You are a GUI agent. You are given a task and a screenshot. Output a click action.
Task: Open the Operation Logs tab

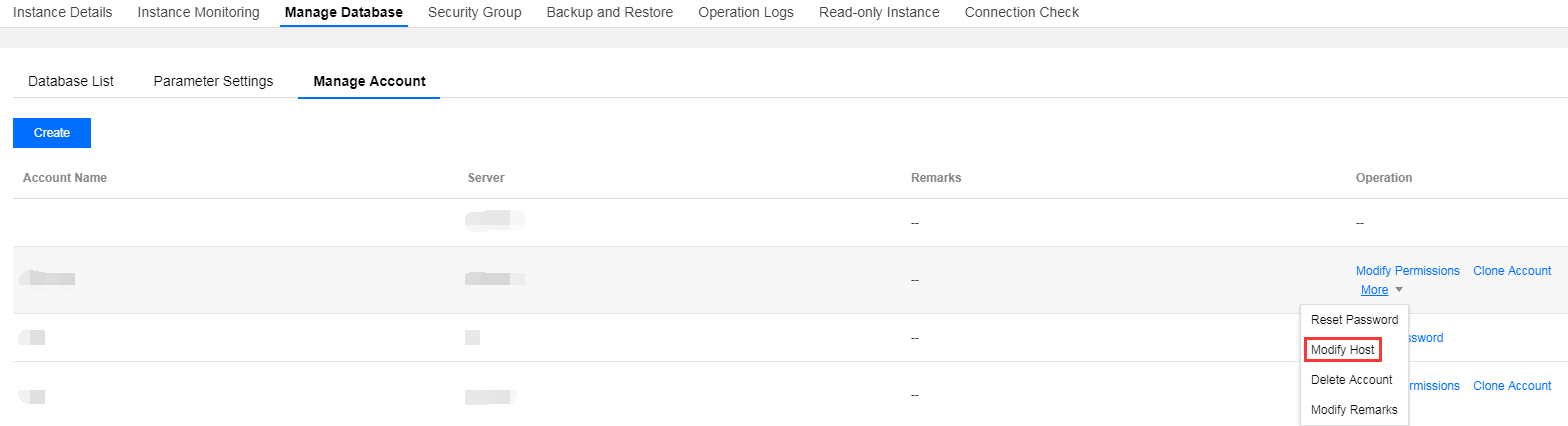pyautogui.click(x=745, y=13)
